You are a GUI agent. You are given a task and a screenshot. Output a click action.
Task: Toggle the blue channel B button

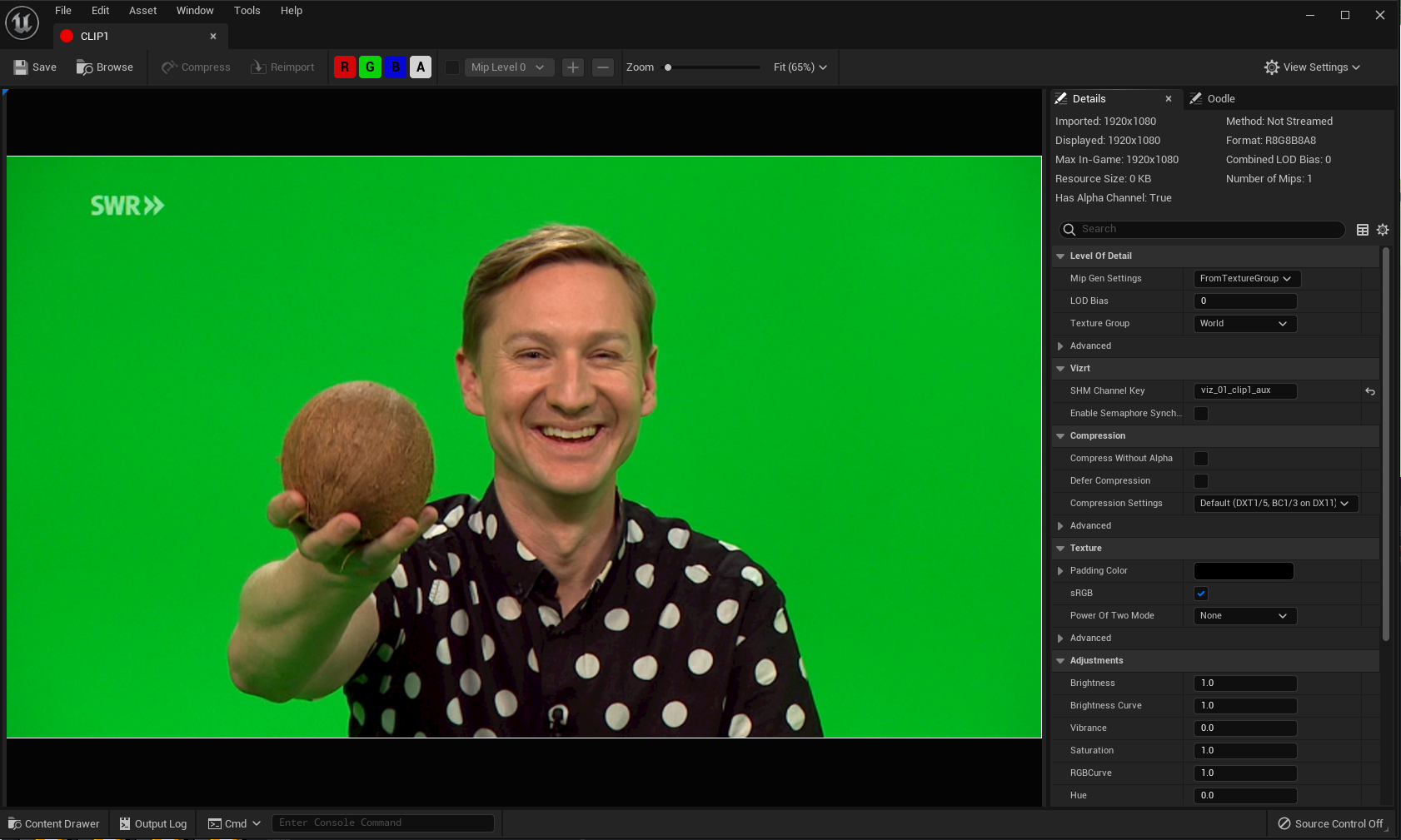tap(396, 67)
